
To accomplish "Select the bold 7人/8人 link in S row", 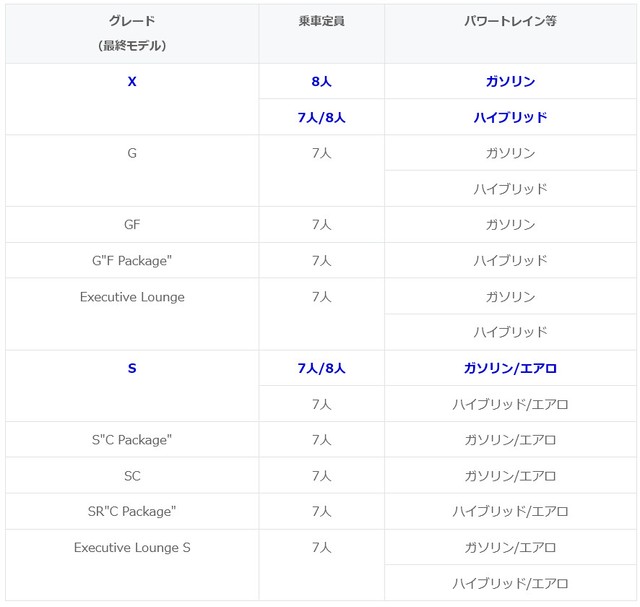I will [321, 368].
